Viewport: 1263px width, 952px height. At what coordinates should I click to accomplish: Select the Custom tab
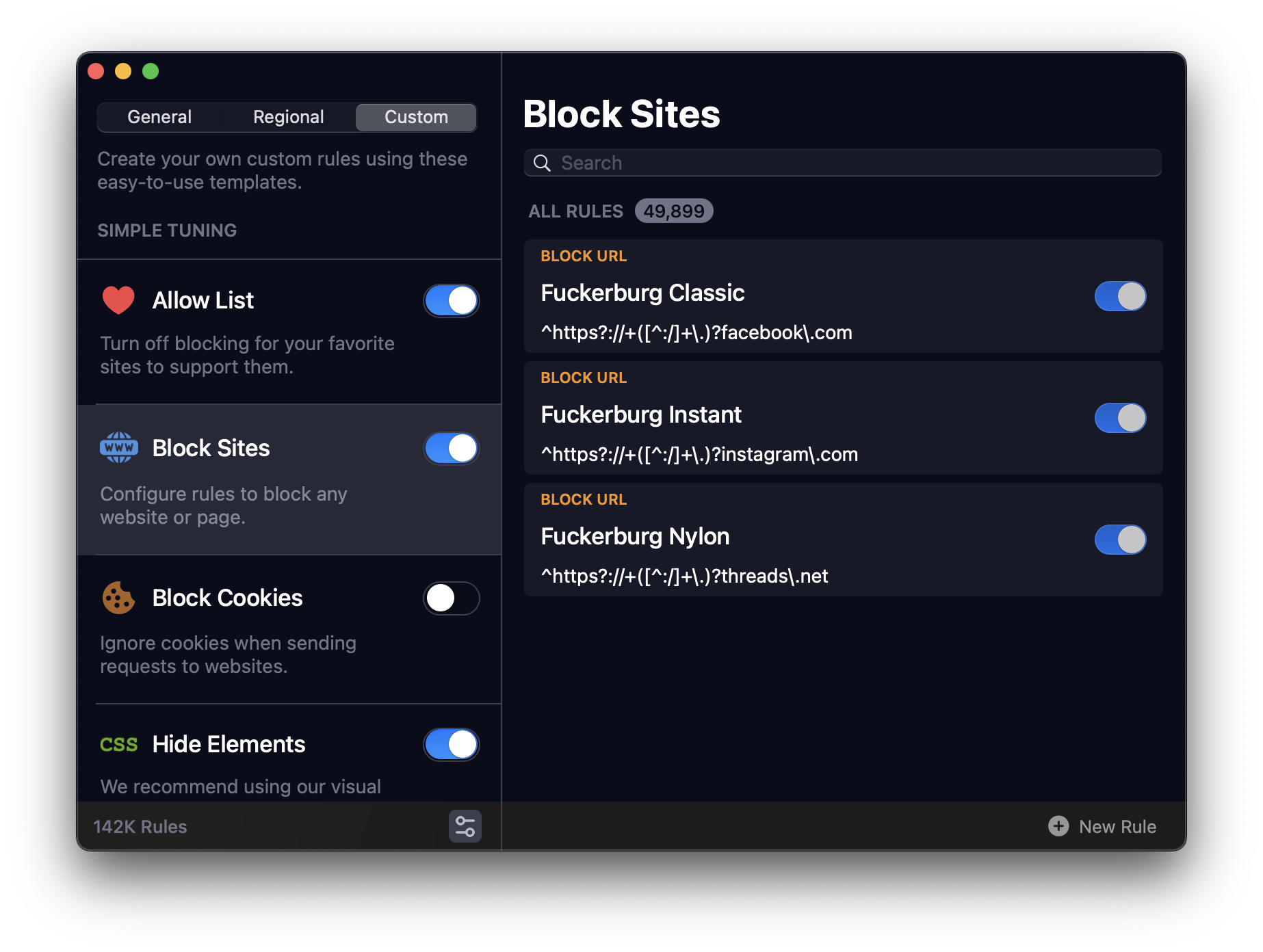(x=416, y=117)
